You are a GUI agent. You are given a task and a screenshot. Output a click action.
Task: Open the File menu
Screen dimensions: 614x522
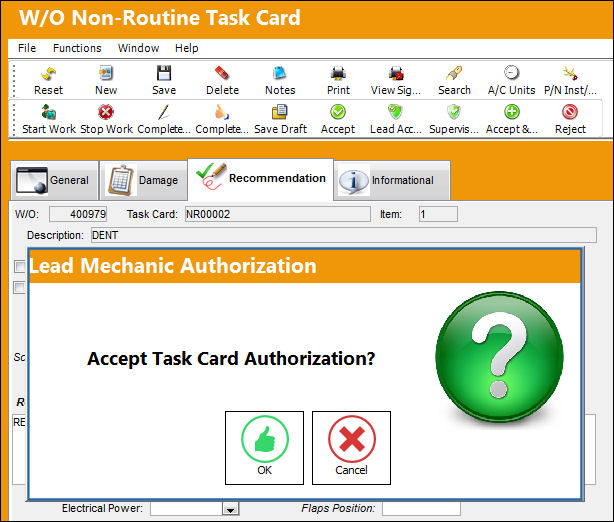click(x=27, y=48)
